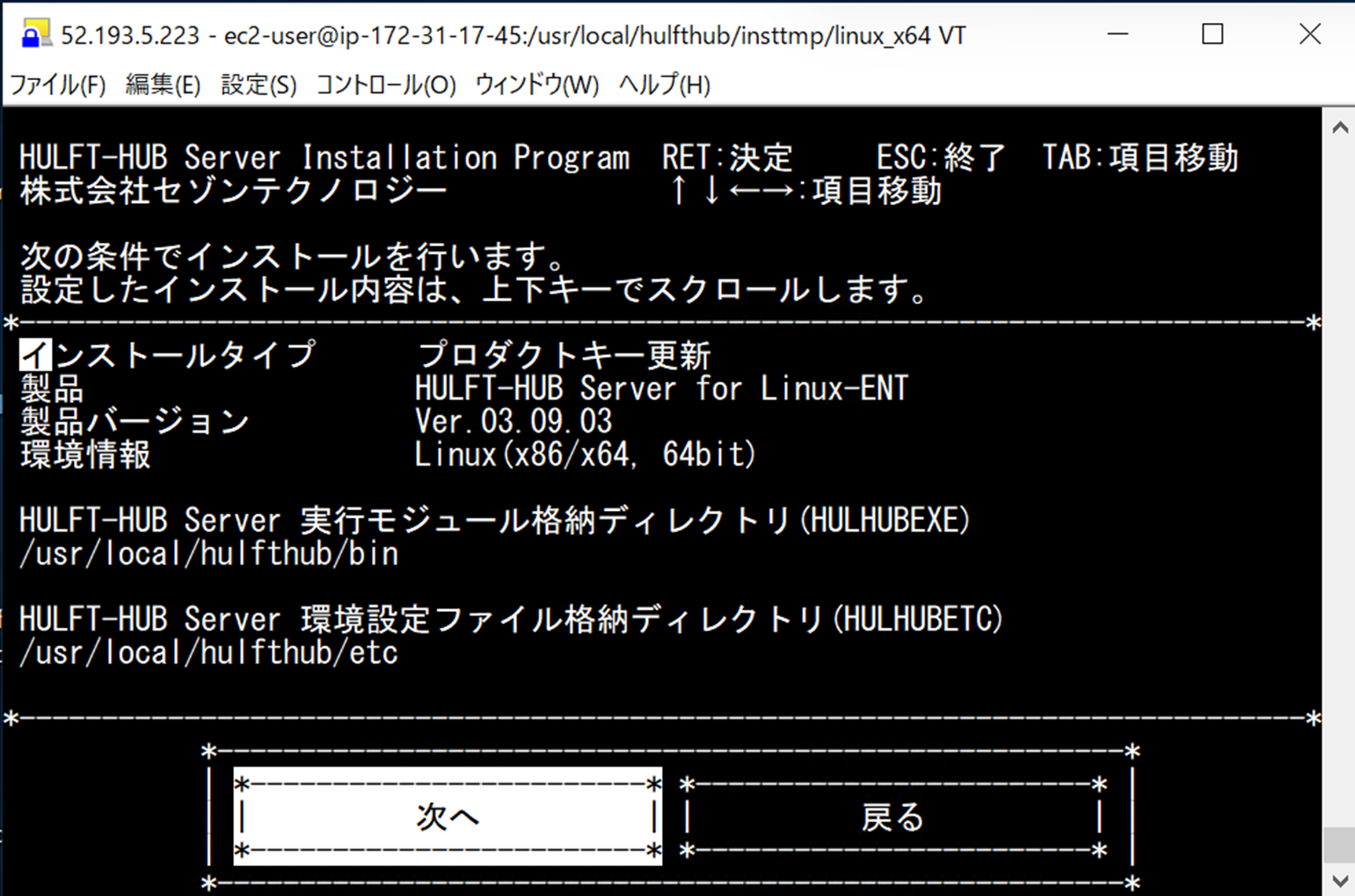Minimize the Tera Term window
Screen dimensions: 1355x896
(1118, 34)
